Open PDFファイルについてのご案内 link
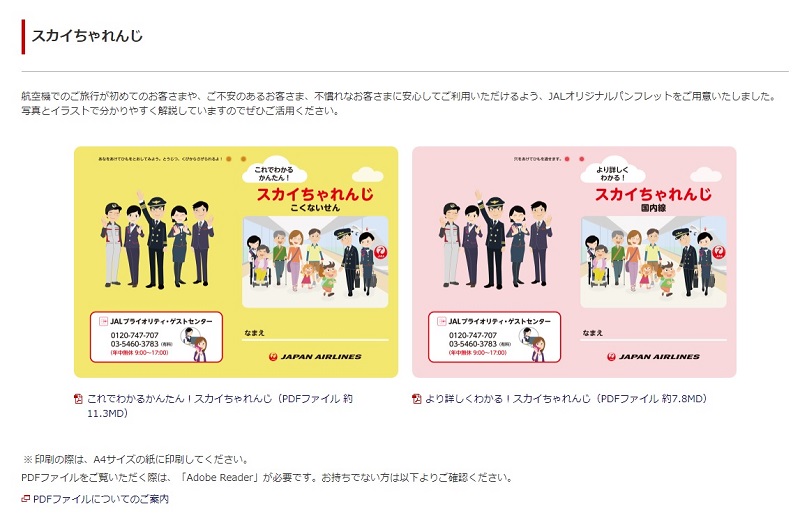This screenshot has height=527, width=800. pos(101,499)
